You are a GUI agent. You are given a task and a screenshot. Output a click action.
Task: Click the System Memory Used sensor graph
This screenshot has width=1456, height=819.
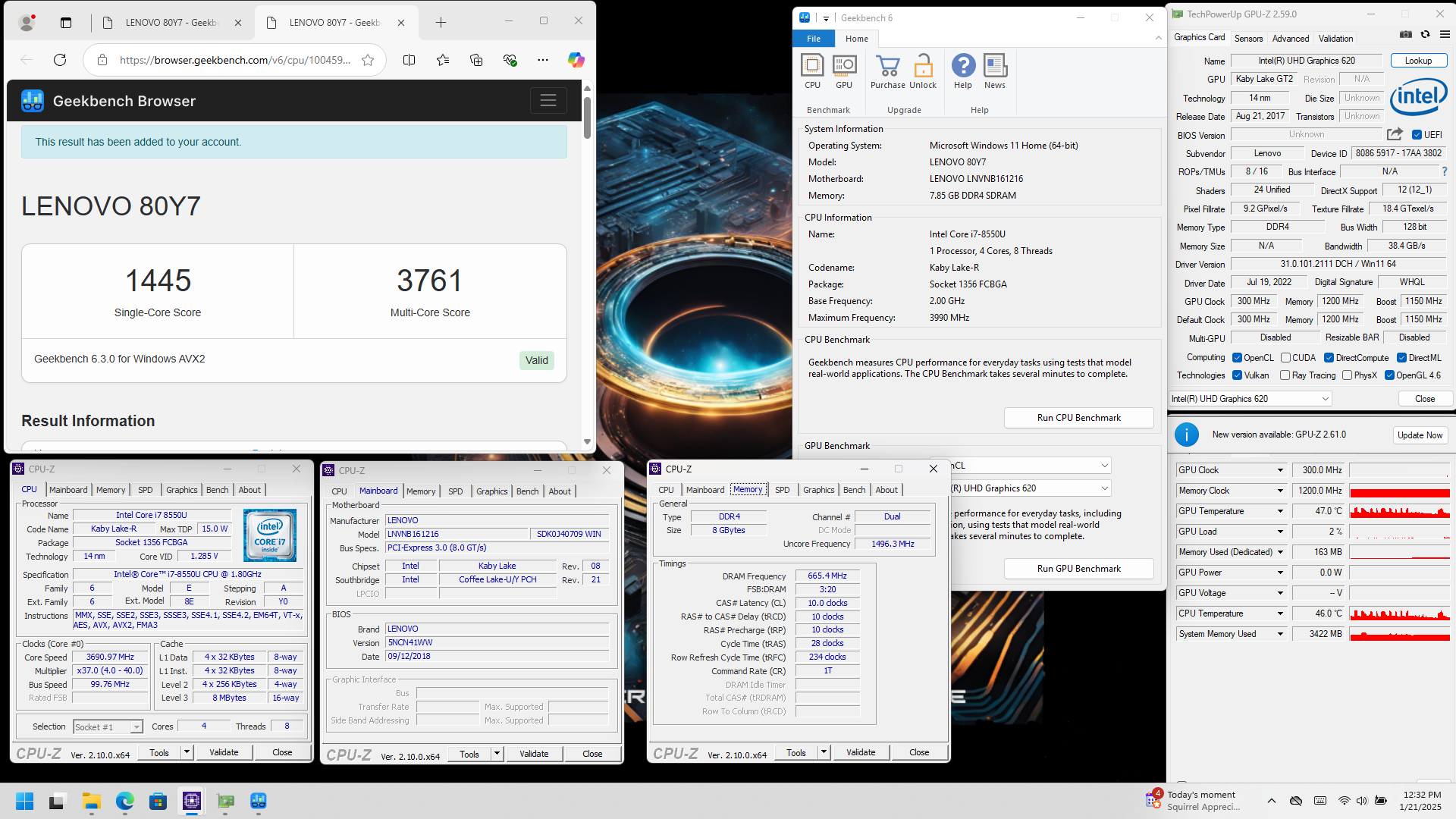(x=1399, y=634)
